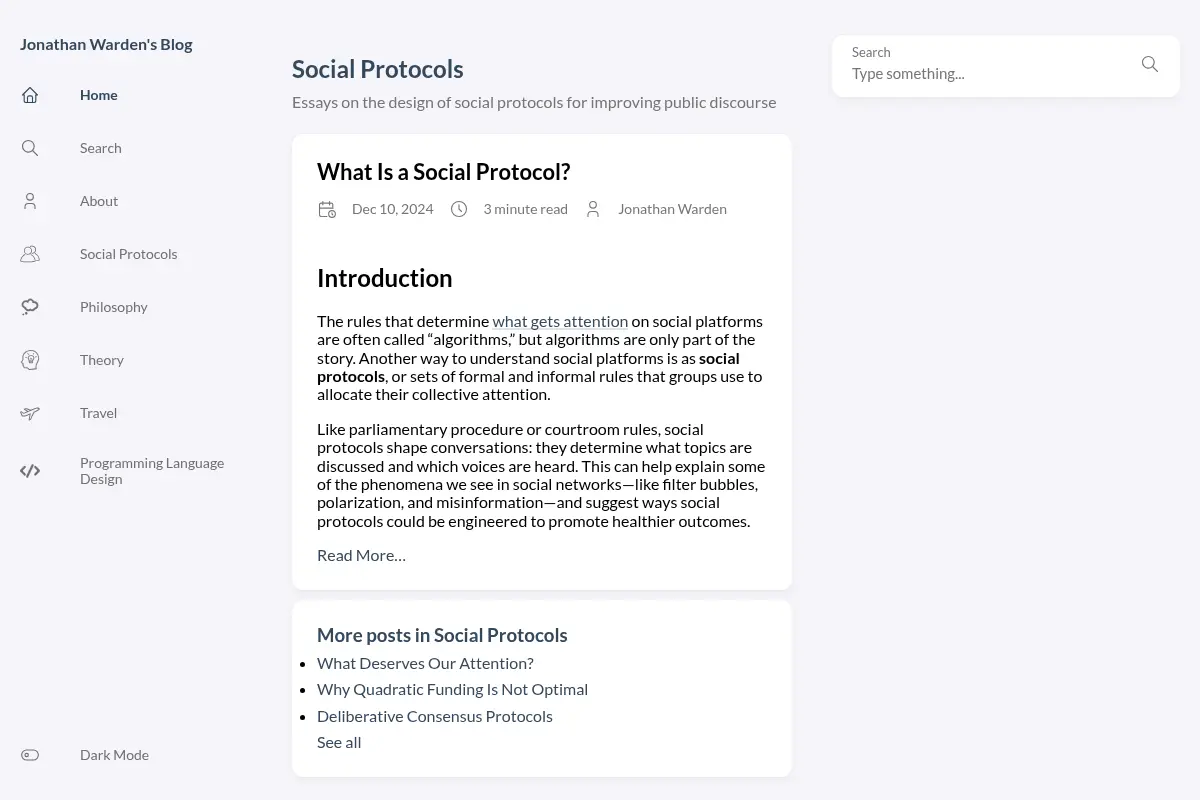The height and width of the screenshot is (800, 1200).
Task: Click the Home house icon in sidebar
Action: pyautogui.click(x=30, y=95)
